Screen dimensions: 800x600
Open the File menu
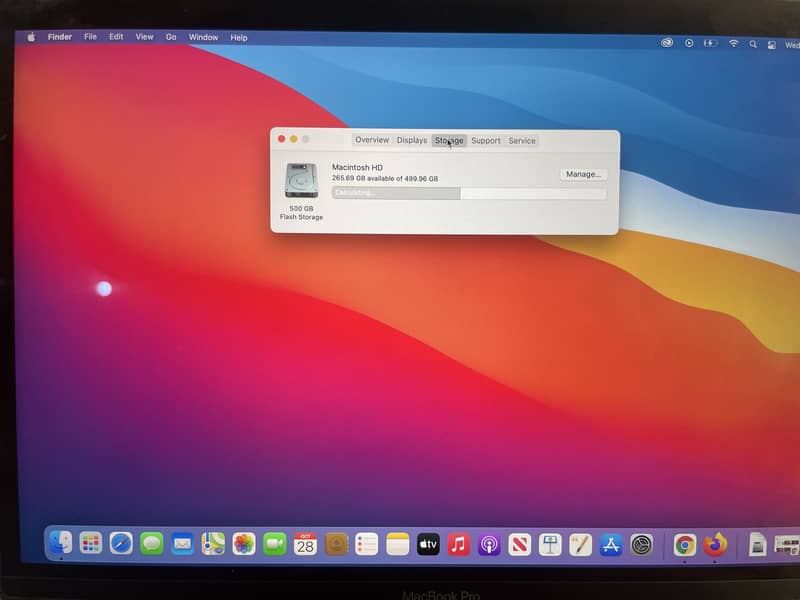[90, 37]
